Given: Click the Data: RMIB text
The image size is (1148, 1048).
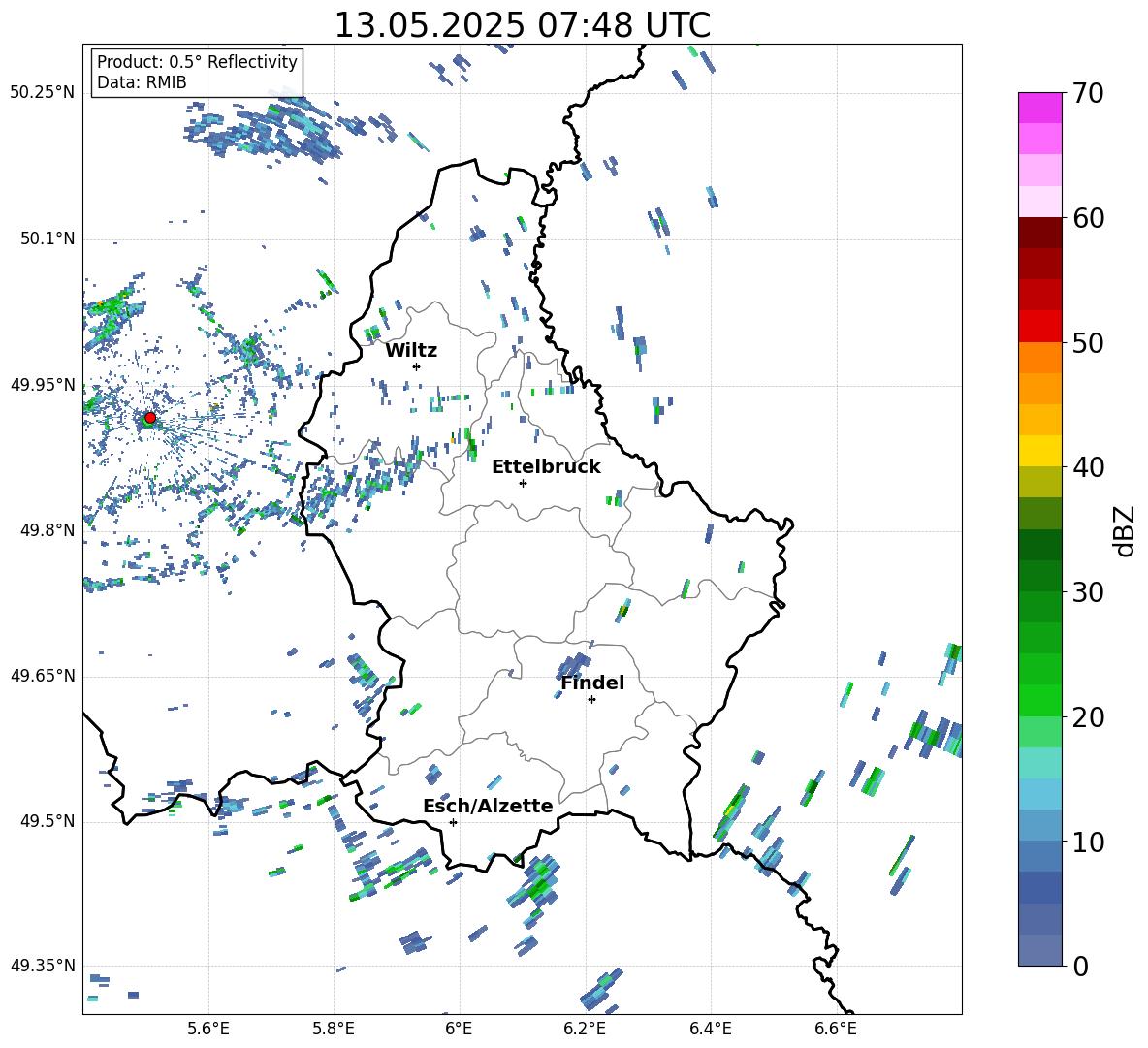Looking at the screenshot, I should (x=142, y=82).
